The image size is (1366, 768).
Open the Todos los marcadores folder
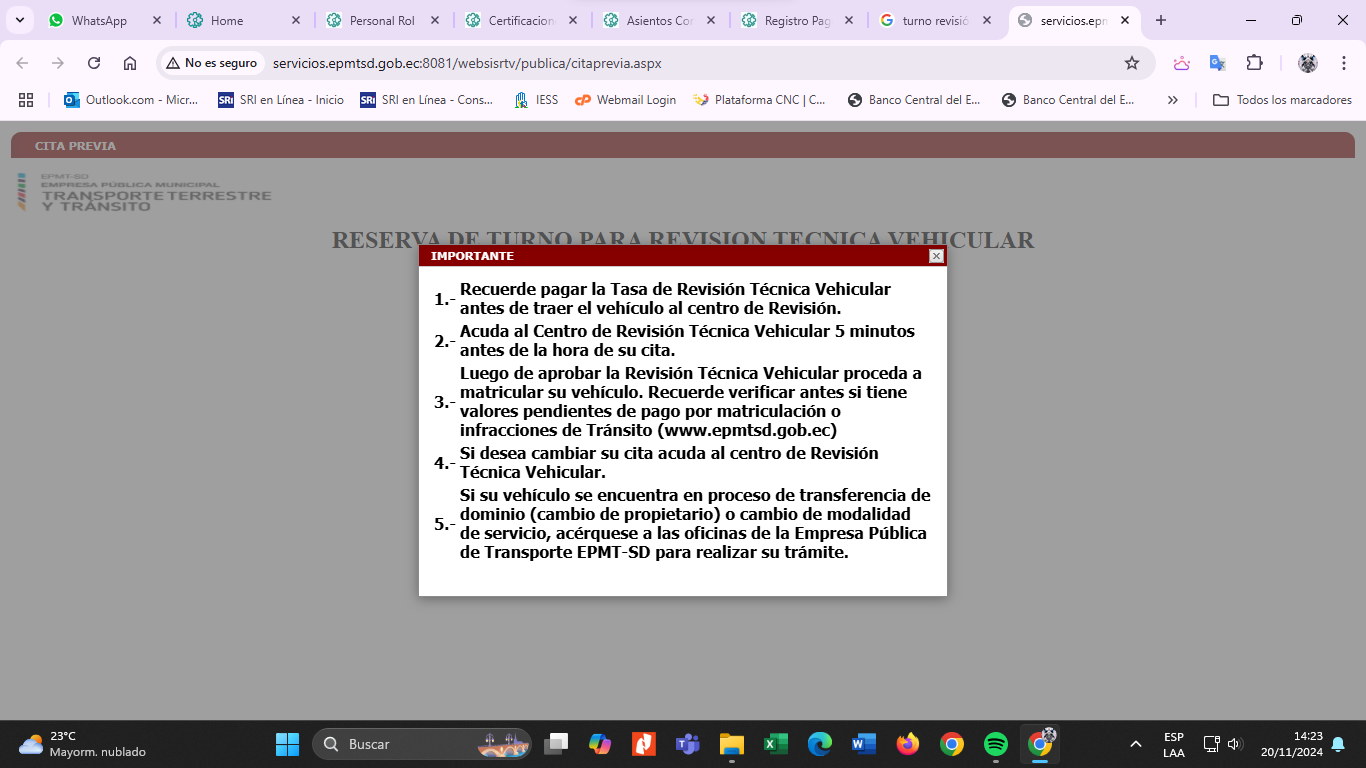pos(1282,100)
